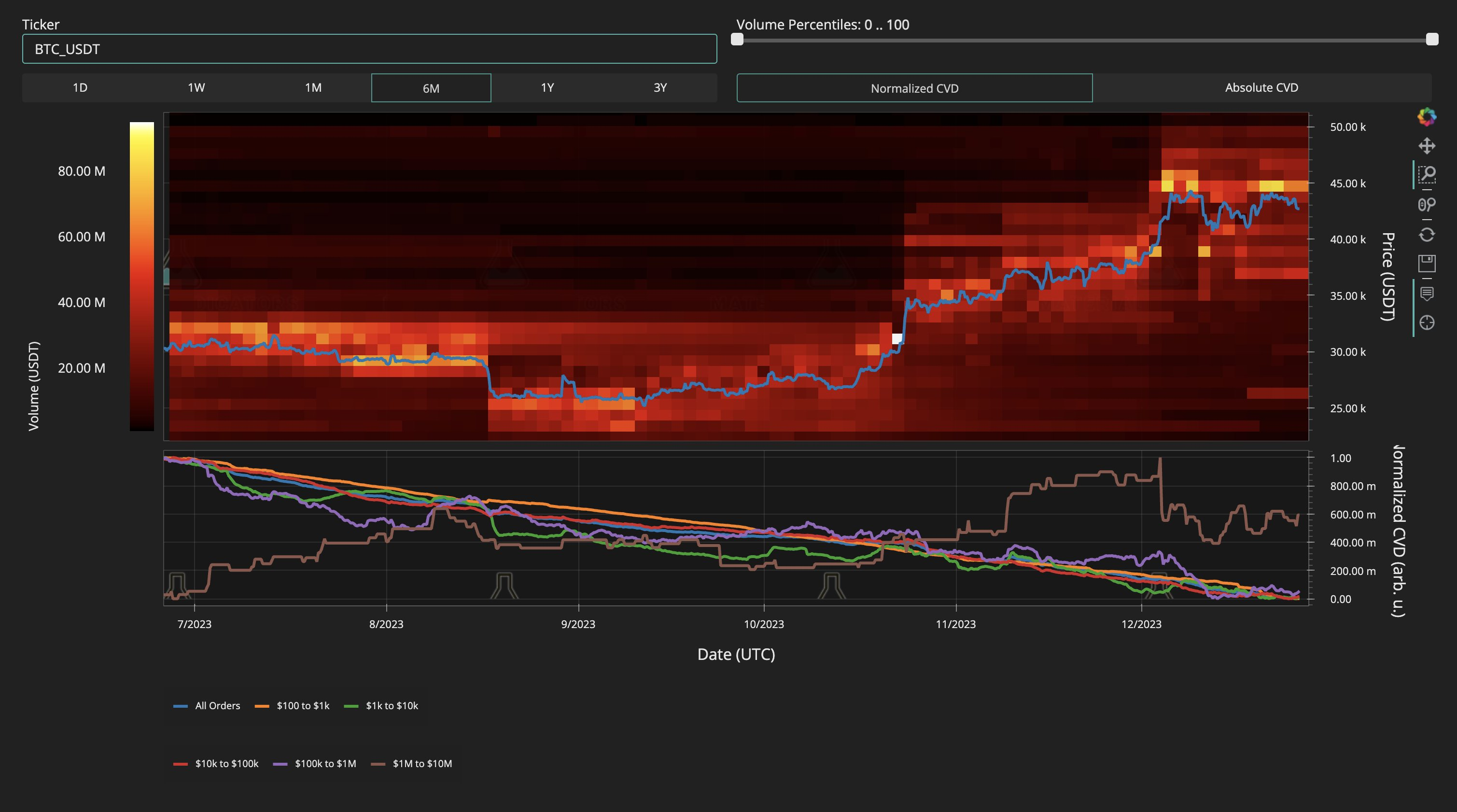
Task: Enable the Wheel Zoom tool
Action: click(1427, 204)
